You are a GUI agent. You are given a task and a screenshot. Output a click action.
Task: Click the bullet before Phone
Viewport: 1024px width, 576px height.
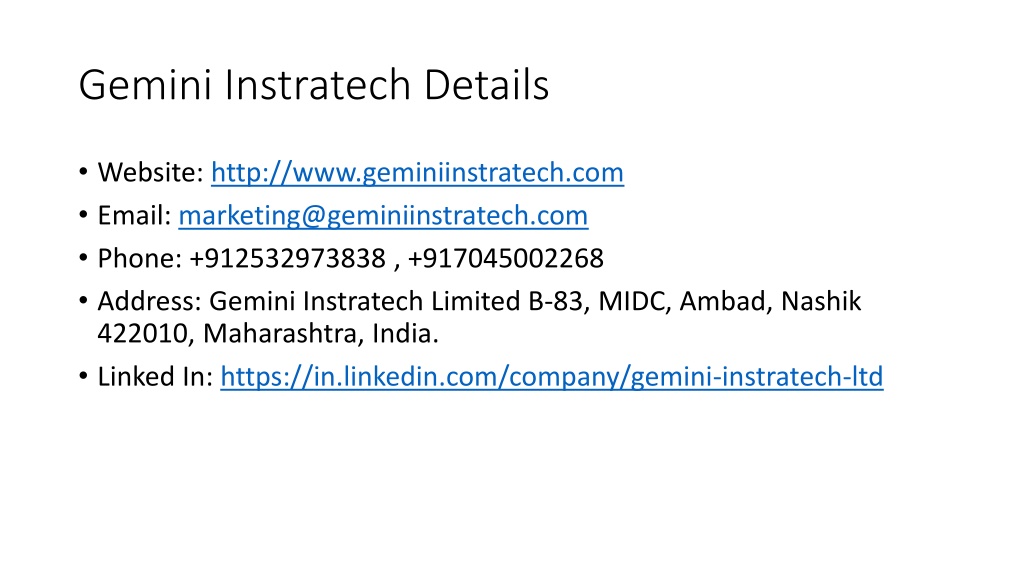click(x=83, y=259)
